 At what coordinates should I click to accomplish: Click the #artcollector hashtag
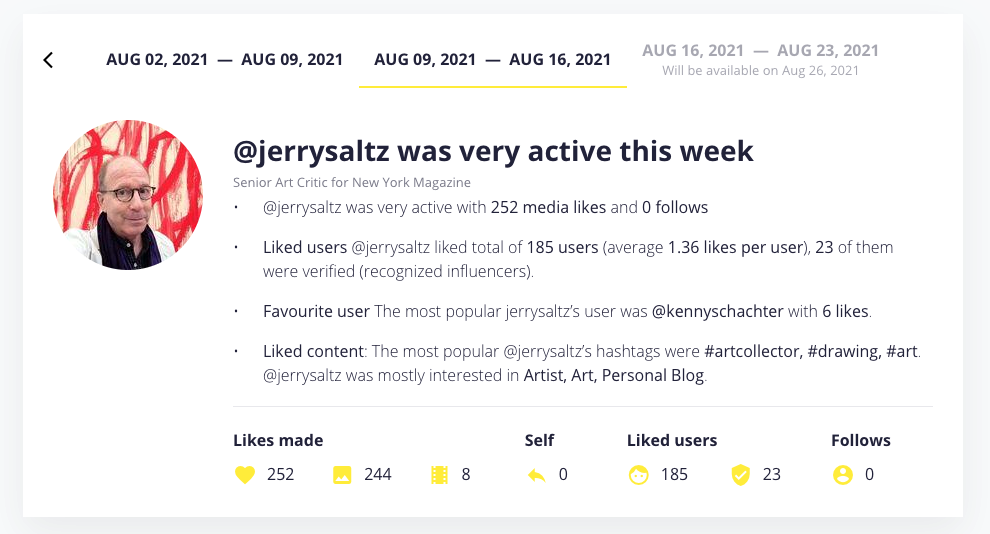(753, 351)
